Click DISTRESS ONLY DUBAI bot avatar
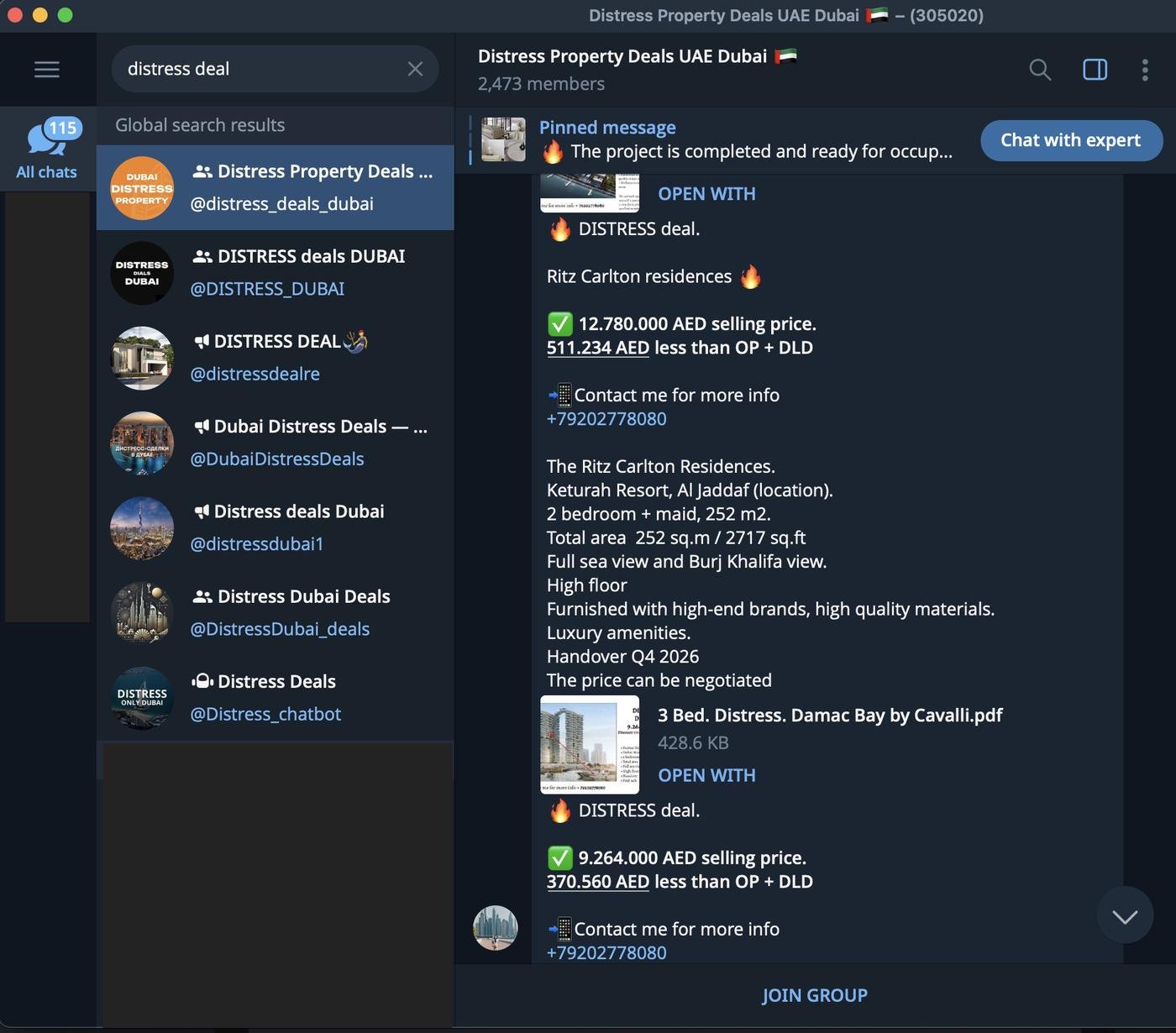This screenshot has width=1176, height=1033. click(x=142, y=698)
